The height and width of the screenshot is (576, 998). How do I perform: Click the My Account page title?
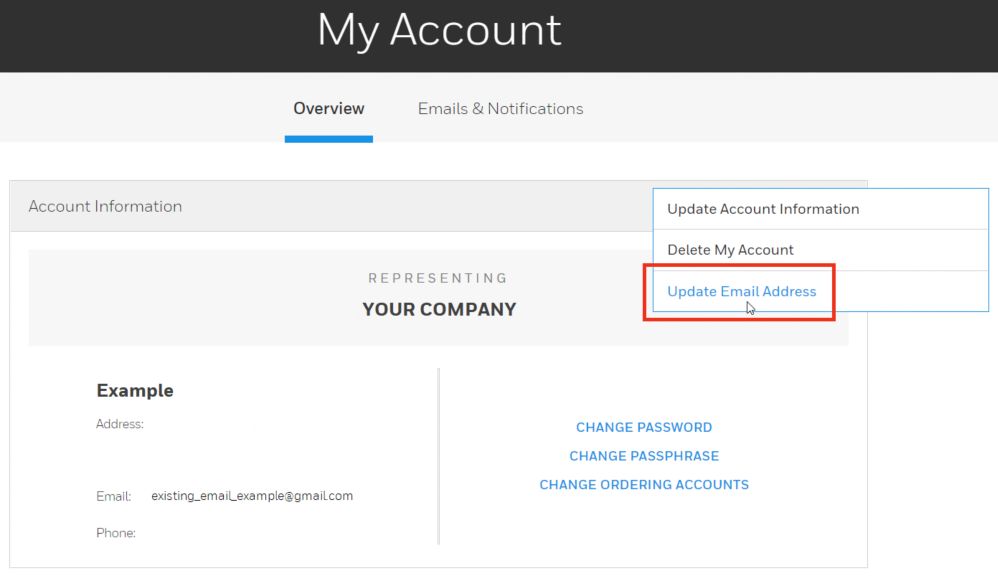point(438,31)
